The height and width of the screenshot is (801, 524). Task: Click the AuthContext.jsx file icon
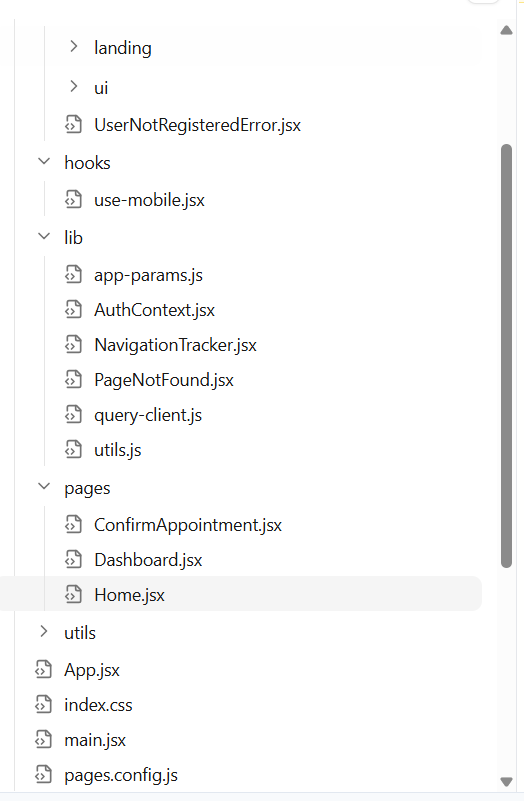click(x=73, y=310)
